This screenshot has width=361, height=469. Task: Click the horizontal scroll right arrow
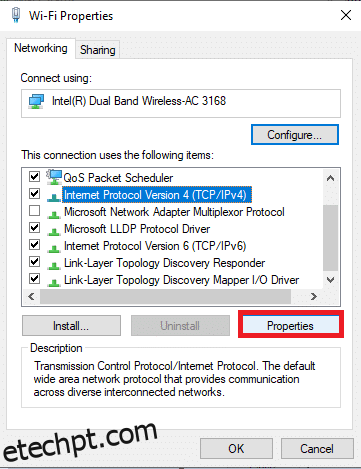click(x=313, y=296)
